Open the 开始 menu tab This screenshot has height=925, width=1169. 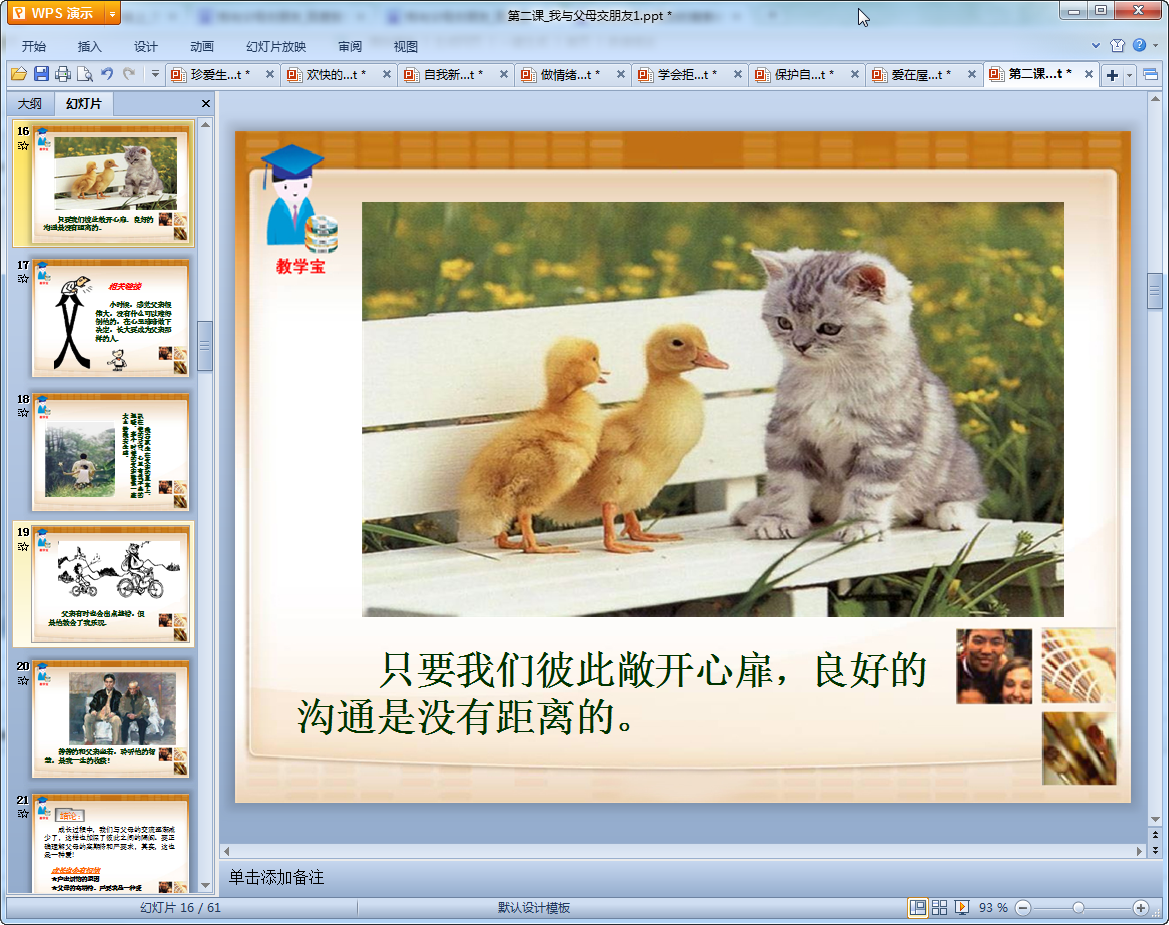click(x=34, y=46)
